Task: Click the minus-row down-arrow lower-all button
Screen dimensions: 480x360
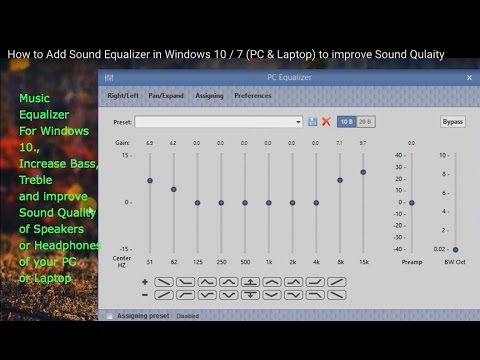Action: [x=250, y=295]
